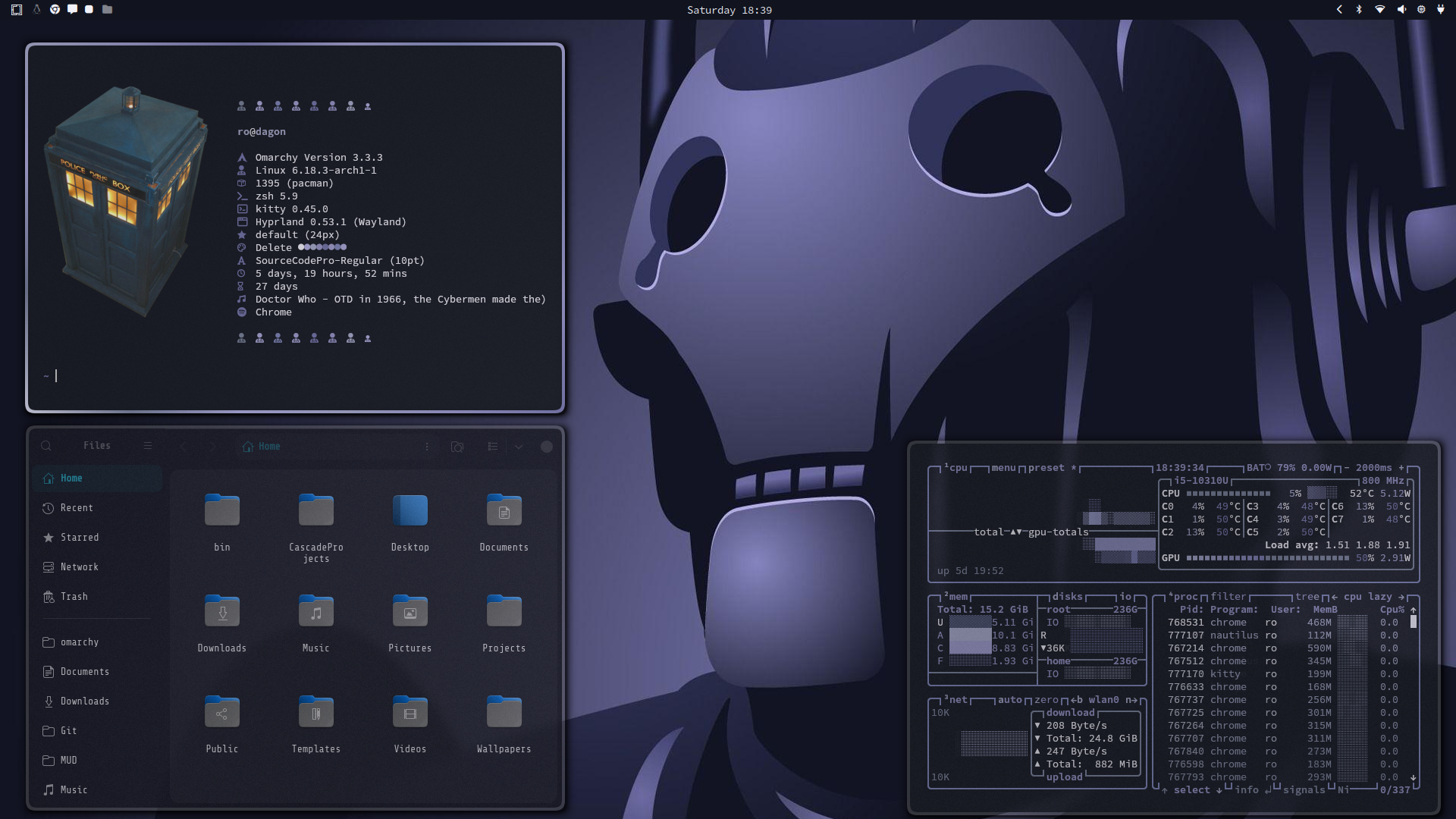Screen dimensions: 1456x819
Task: Open the Files hamburger menu
Action: tap(148, 446)
